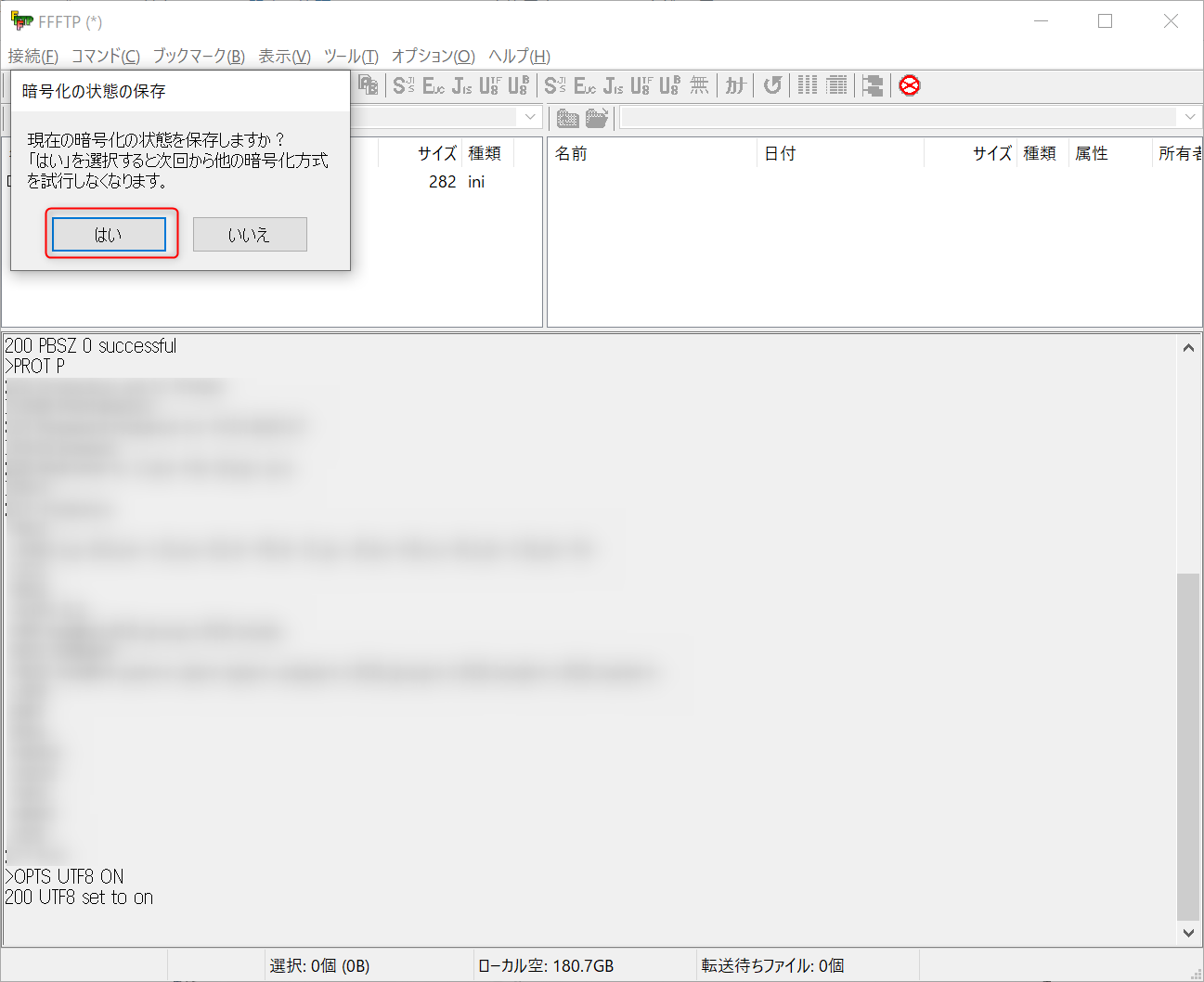1204x982 pixels.
Task: Select the 無 no-conversion kanji code icon
Action: tap(699, 86)
